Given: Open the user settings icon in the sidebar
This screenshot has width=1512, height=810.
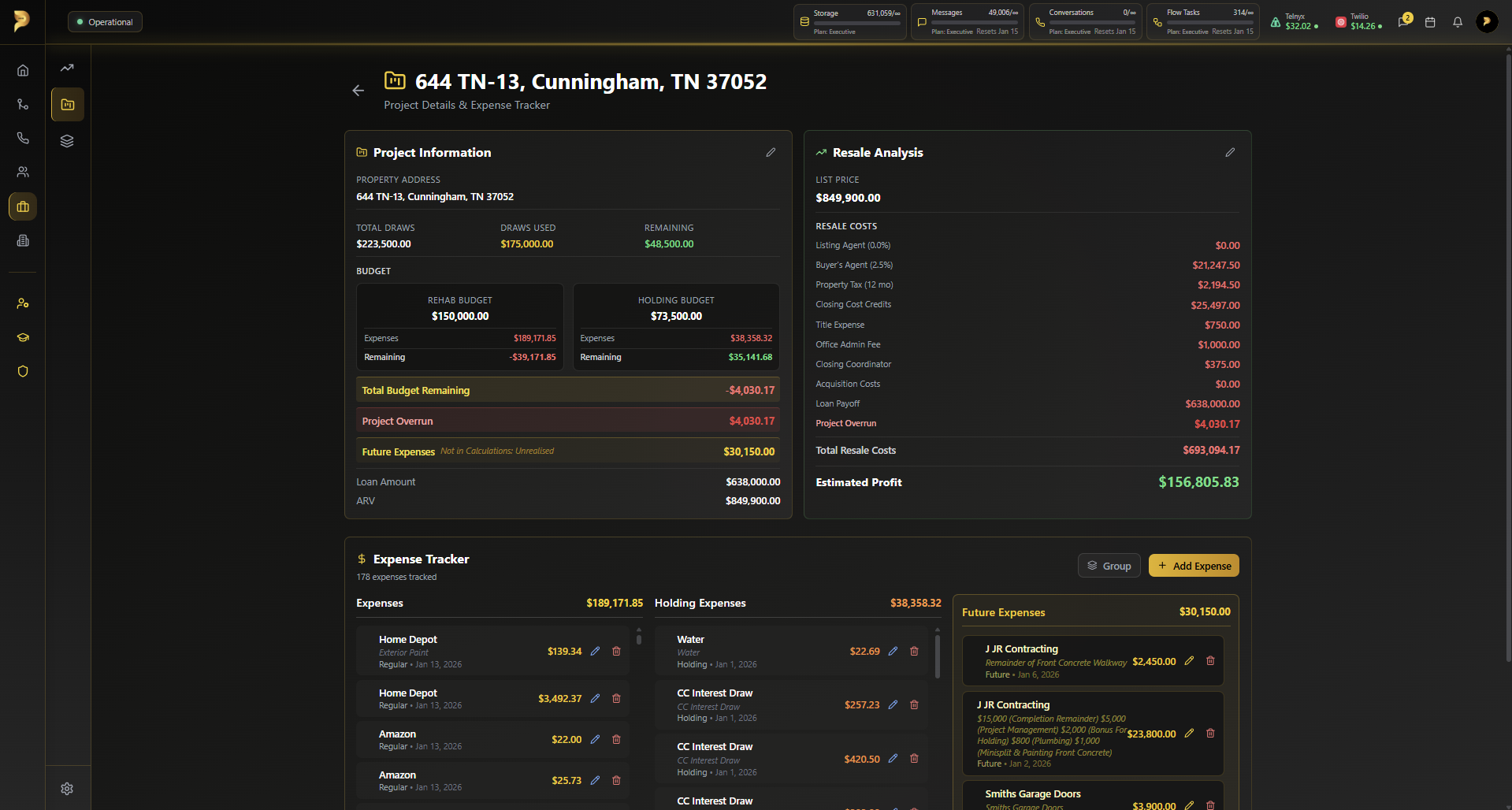Looking at the screenshot, I should click(23, 303).
